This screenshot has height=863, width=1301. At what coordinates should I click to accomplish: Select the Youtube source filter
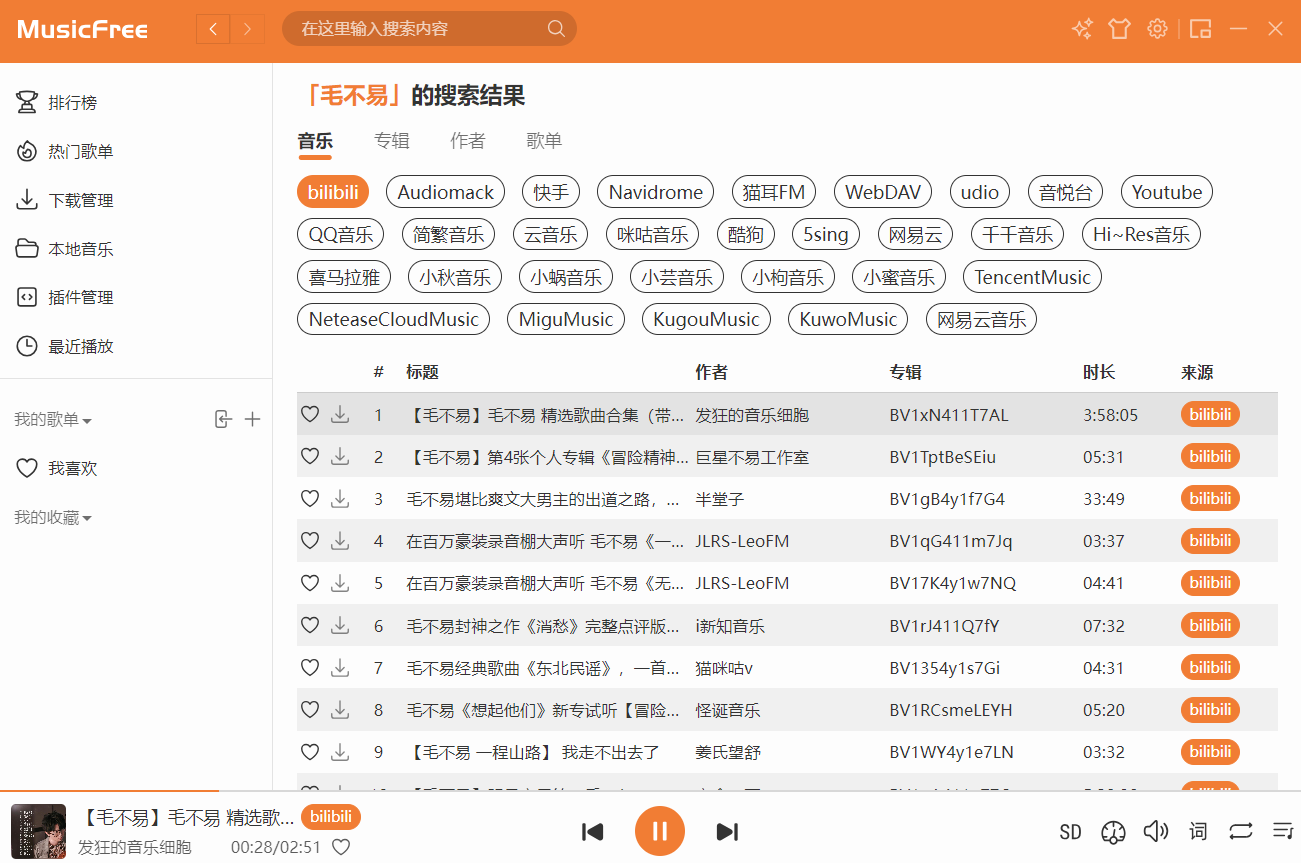(x=1167, y=192)
